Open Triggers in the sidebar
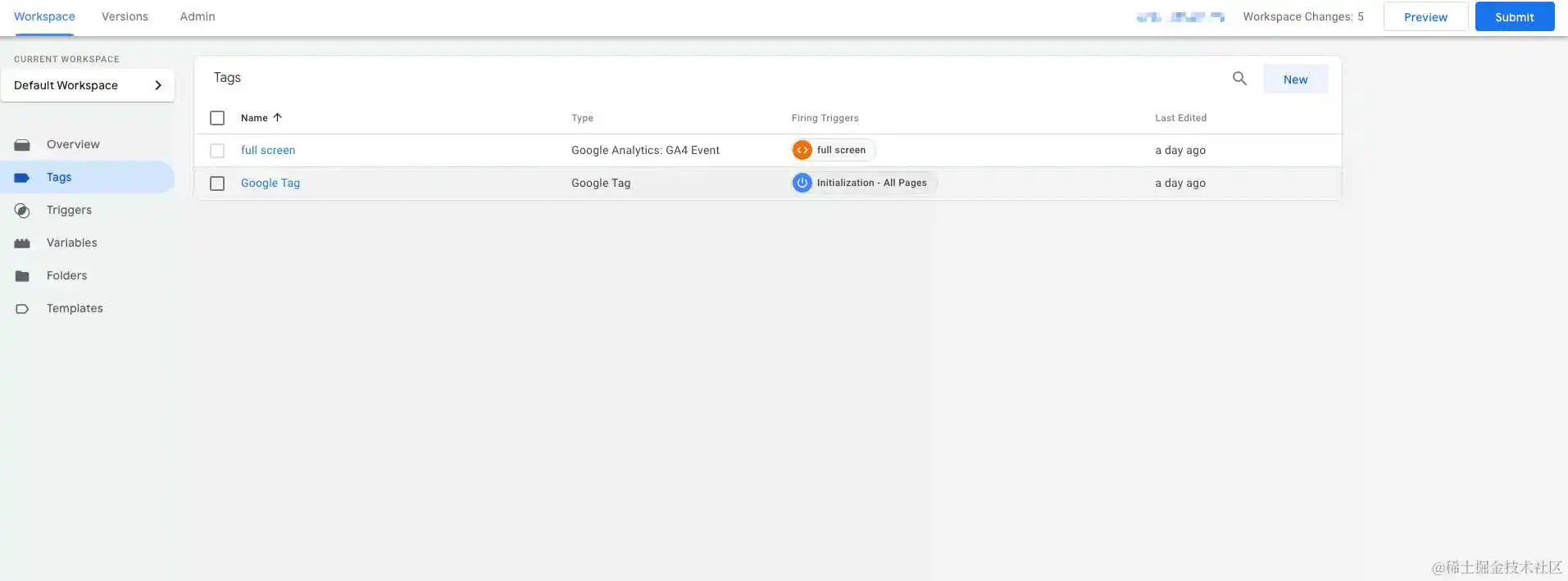Image resolution: width=1568 pixels, height=581 pixels. coord(69,210)
